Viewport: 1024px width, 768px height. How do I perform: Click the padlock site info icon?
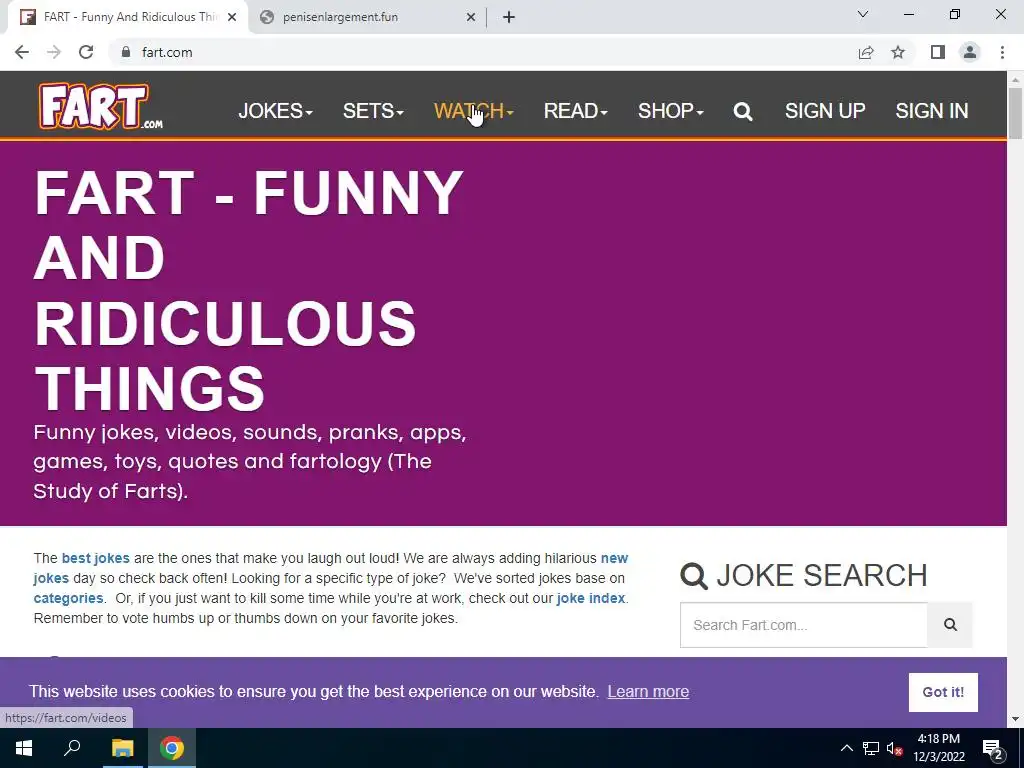tap(126, 52)
